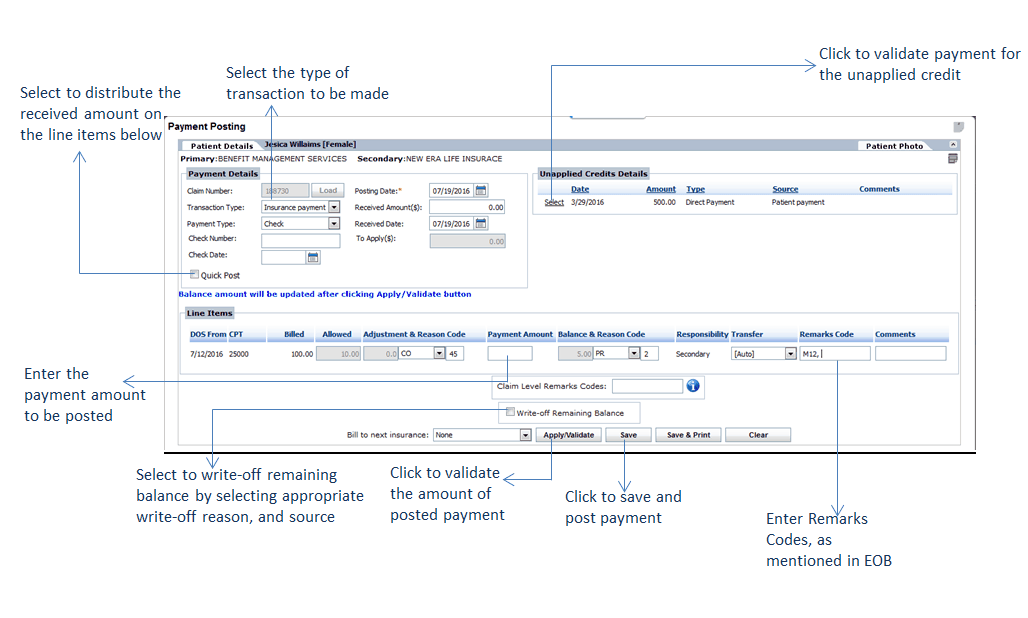
Task: Open the Posting Date calendar picker
Action: click(481, 191)
